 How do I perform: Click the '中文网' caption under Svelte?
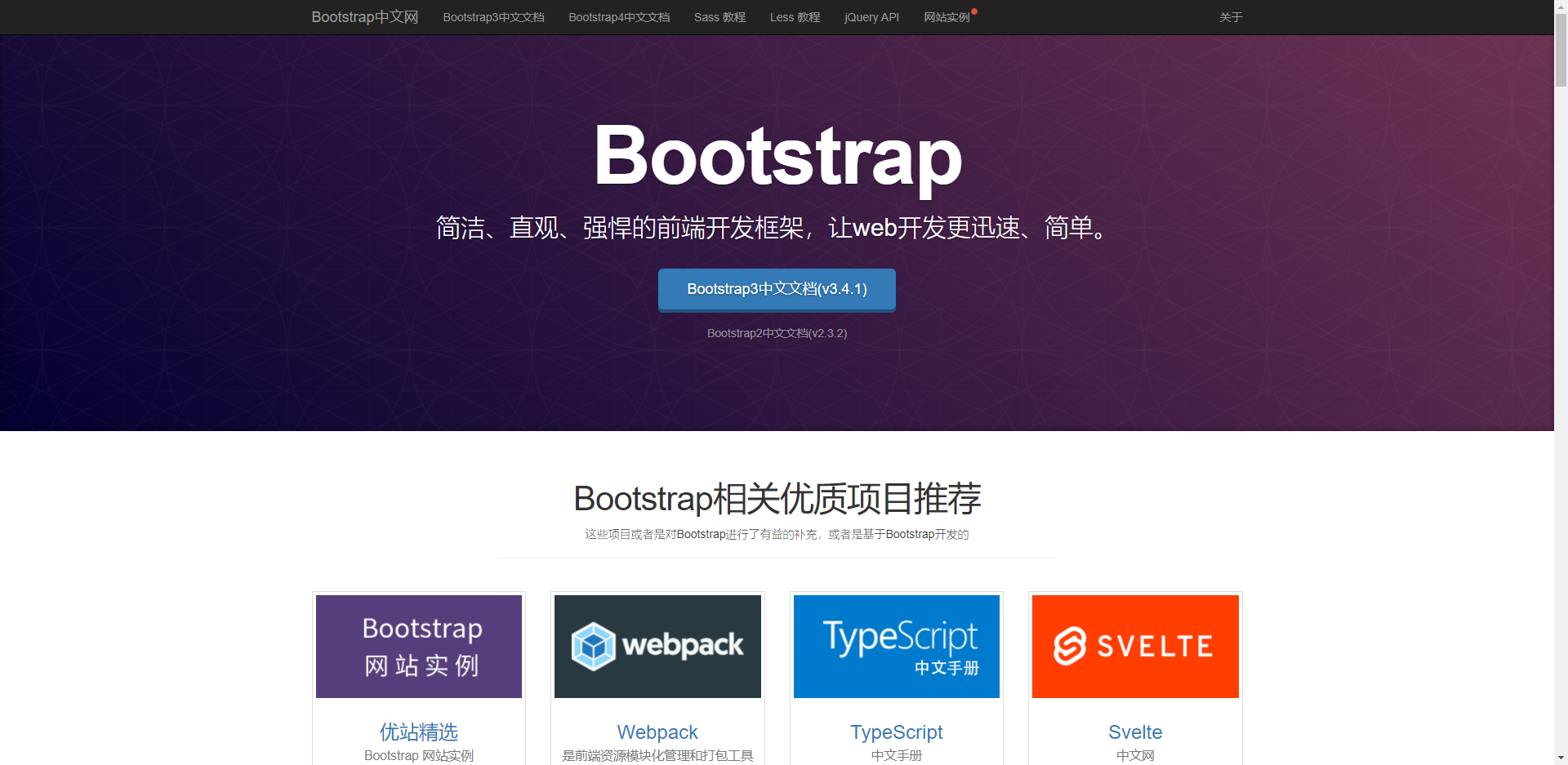1135,756
